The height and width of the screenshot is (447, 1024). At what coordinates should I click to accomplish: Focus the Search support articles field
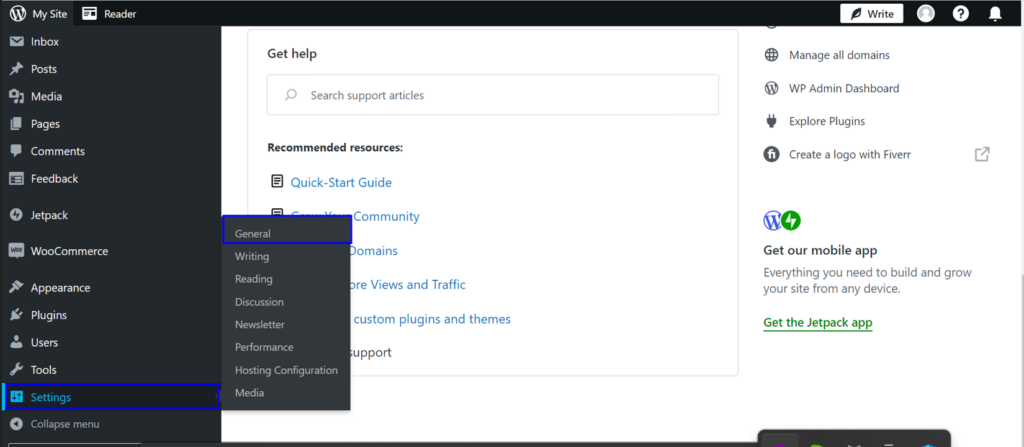(x=493, y=95)
